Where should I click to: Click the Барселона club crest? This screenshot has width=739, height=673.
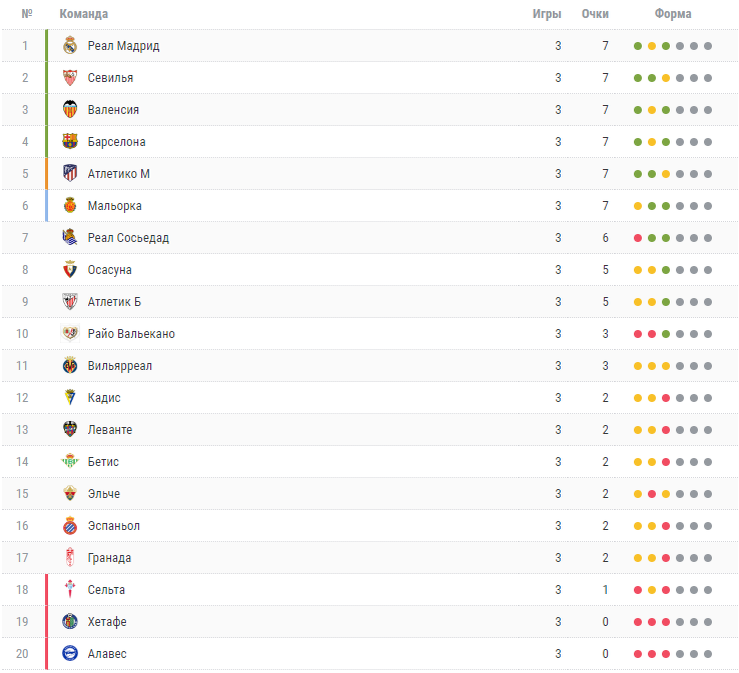point(70,141)
